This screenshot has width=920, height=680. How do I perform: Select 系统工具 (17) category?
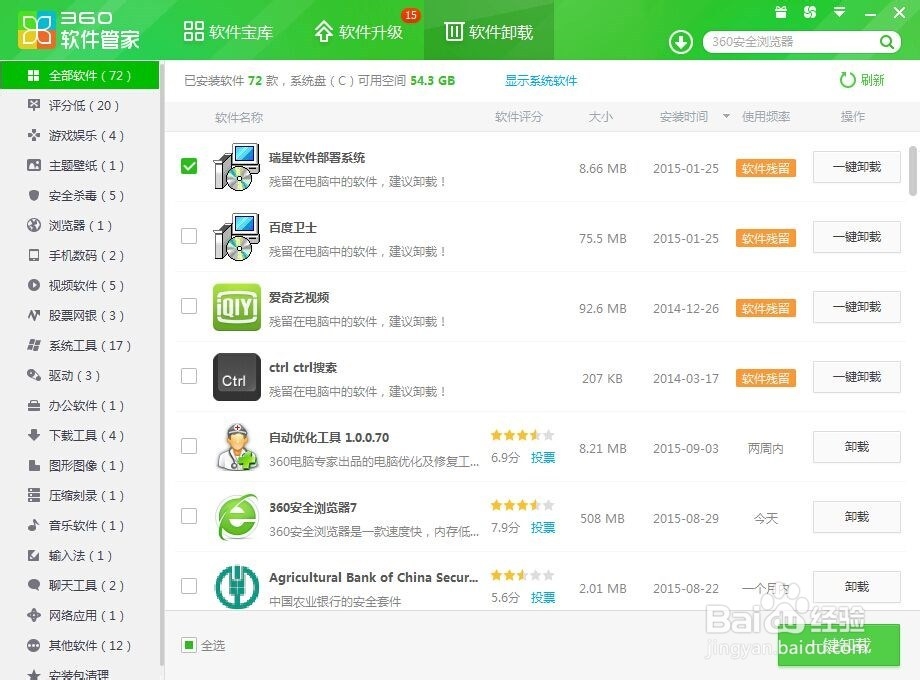(79, 346)
